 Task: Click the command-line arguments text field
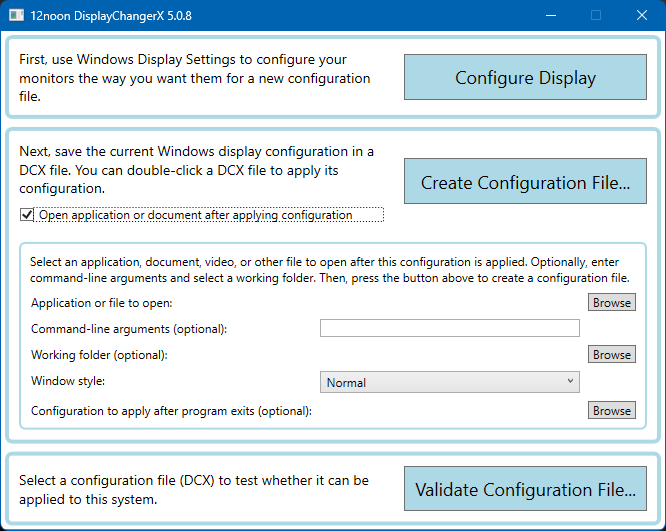[x=449, y=328]
